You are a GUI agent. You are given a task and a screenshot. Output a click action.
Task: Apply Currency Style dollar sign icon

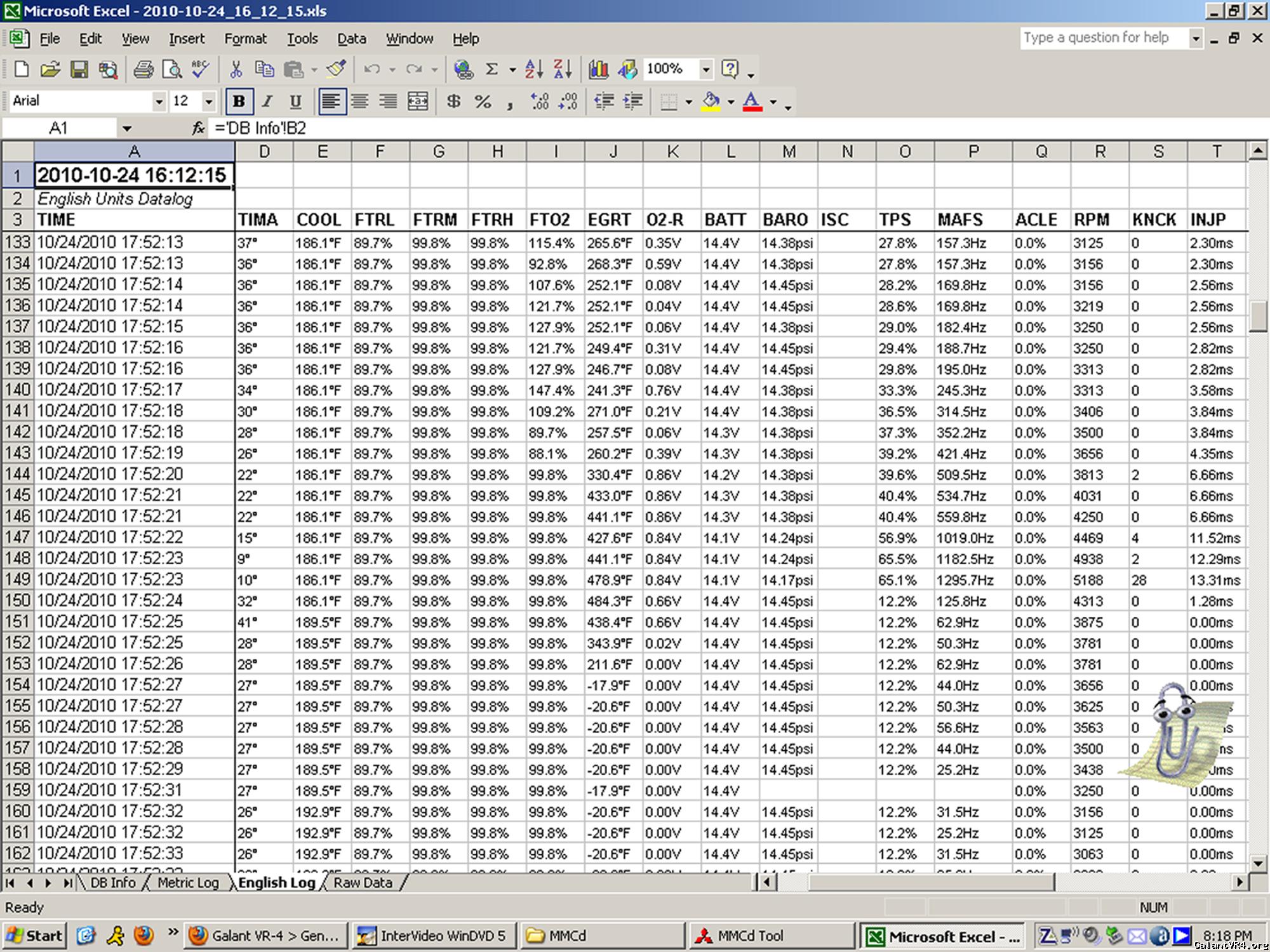pos(453,102)
